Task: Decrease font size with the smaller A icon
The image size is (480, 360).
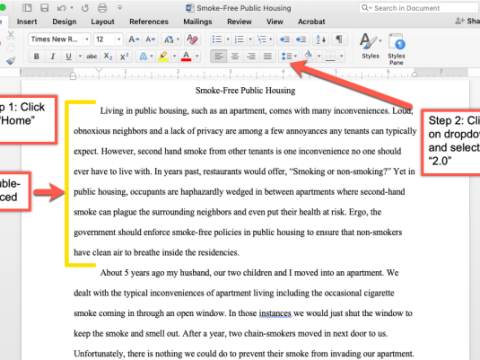Action: point(150,40)
